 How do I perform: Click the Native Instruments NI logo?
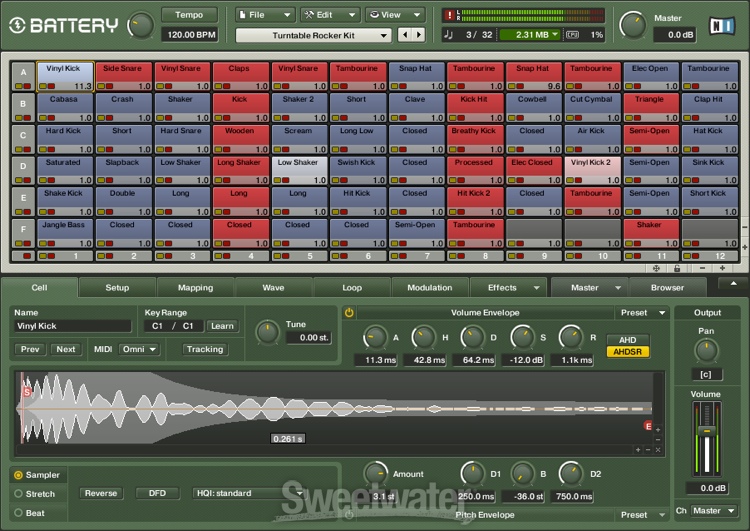click(722, 26)
